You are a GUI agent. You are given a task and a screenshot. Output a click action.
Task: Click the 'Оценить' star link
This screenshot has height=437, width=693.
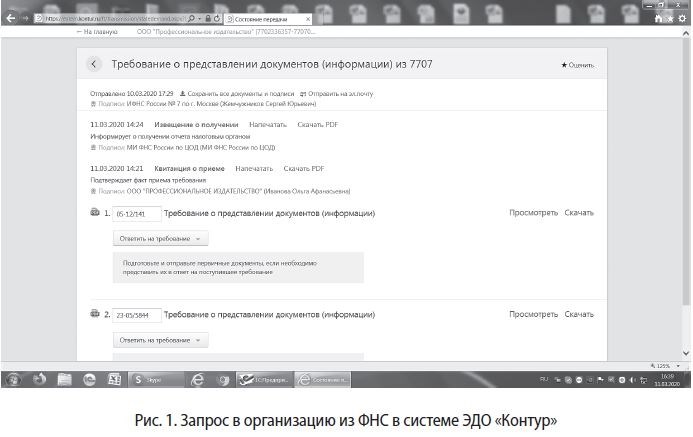tap(578, 65)
